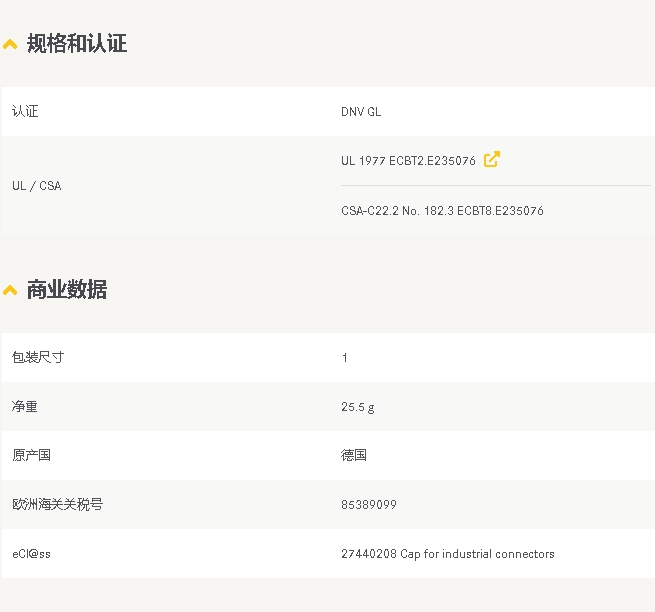The height and width of the screenshot is (612, 655).
Task: Click the eCl@ss row label
Action: click(31, 554)
